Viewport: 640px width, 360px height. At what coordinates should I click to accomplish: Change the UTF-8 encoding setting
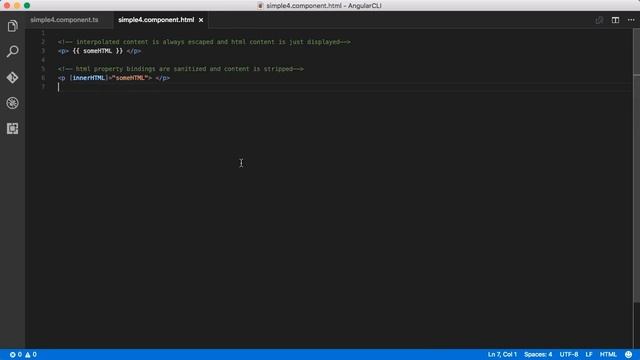pos(569,354)
